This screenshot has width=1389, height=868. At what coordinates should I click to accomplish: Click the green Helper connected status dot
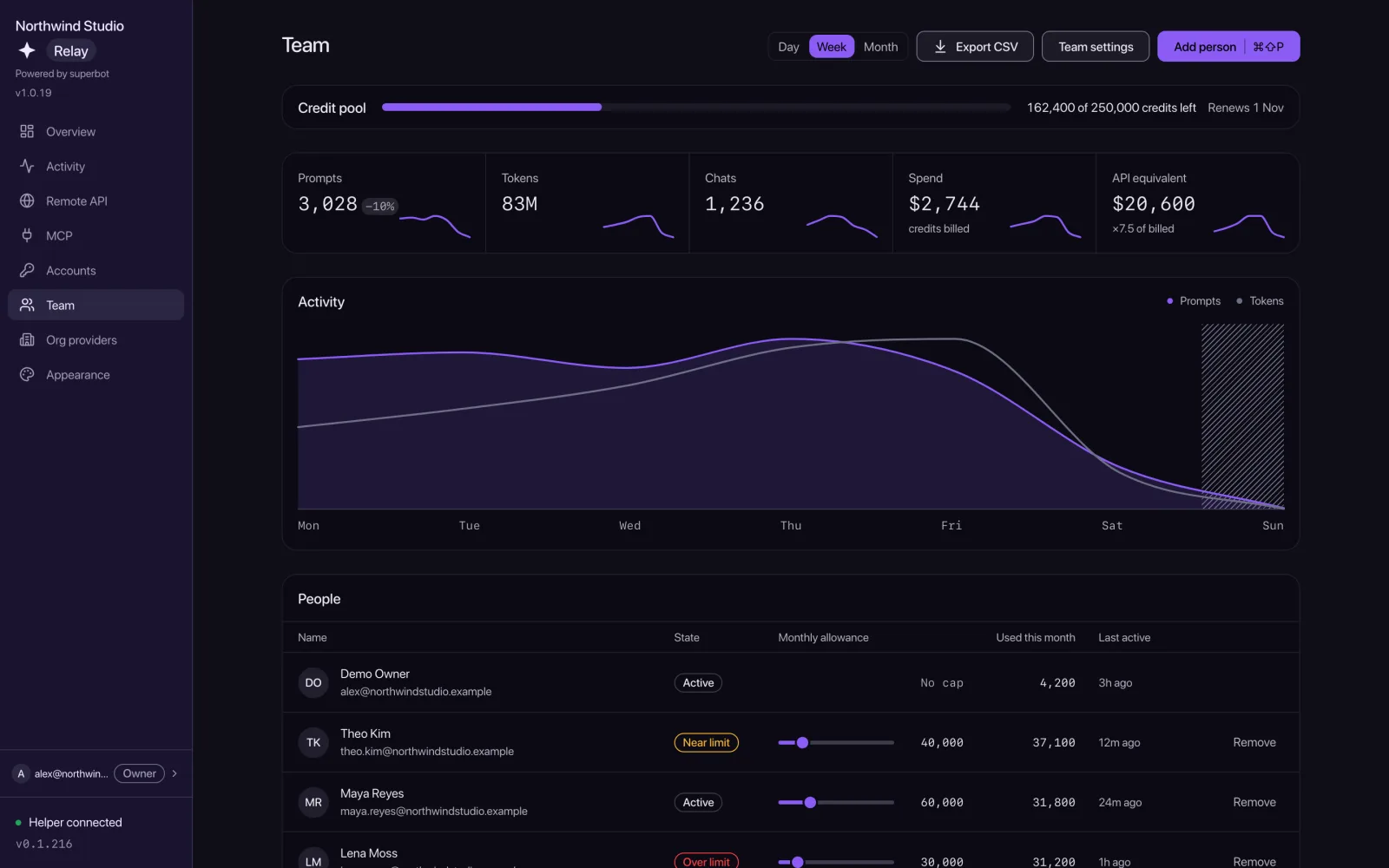tap(18, 822)
